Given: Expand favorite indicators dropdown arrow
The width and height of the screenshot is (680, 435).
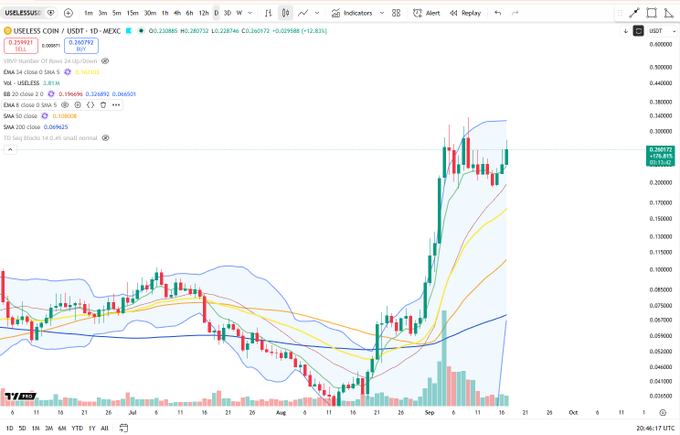Looking at the screenshot, I should pyautogui.click(x=382, y=13).
